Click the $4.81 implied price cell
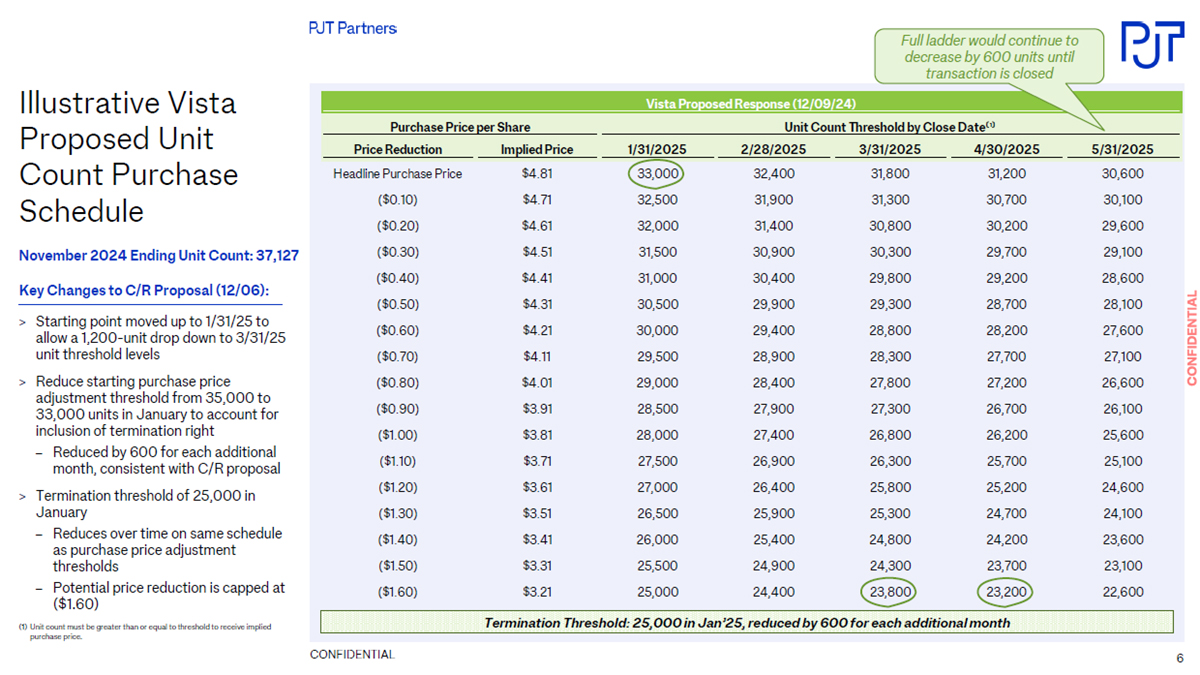This screenshot has width=1200, height=675. (x=537, y=174)
